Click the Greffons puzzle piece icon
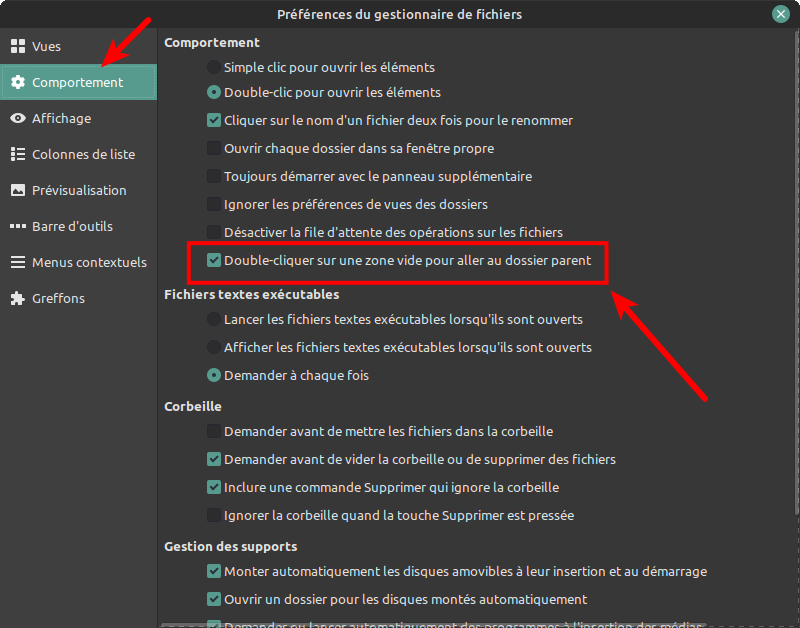Screen dimensions: 800x628 tap(18, 298)
